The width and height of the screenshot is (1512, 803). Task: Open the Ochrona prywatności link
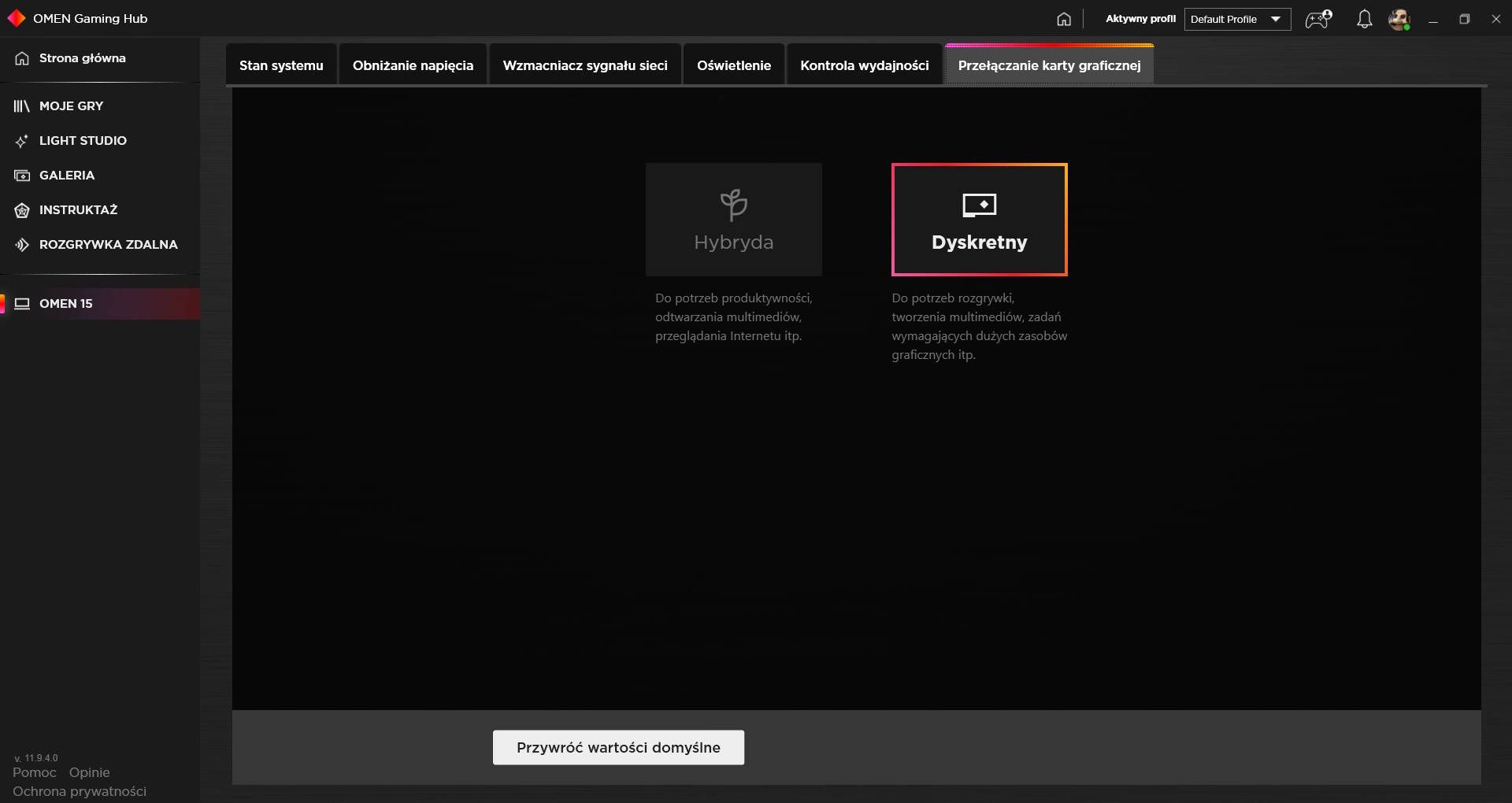(80, 791)
